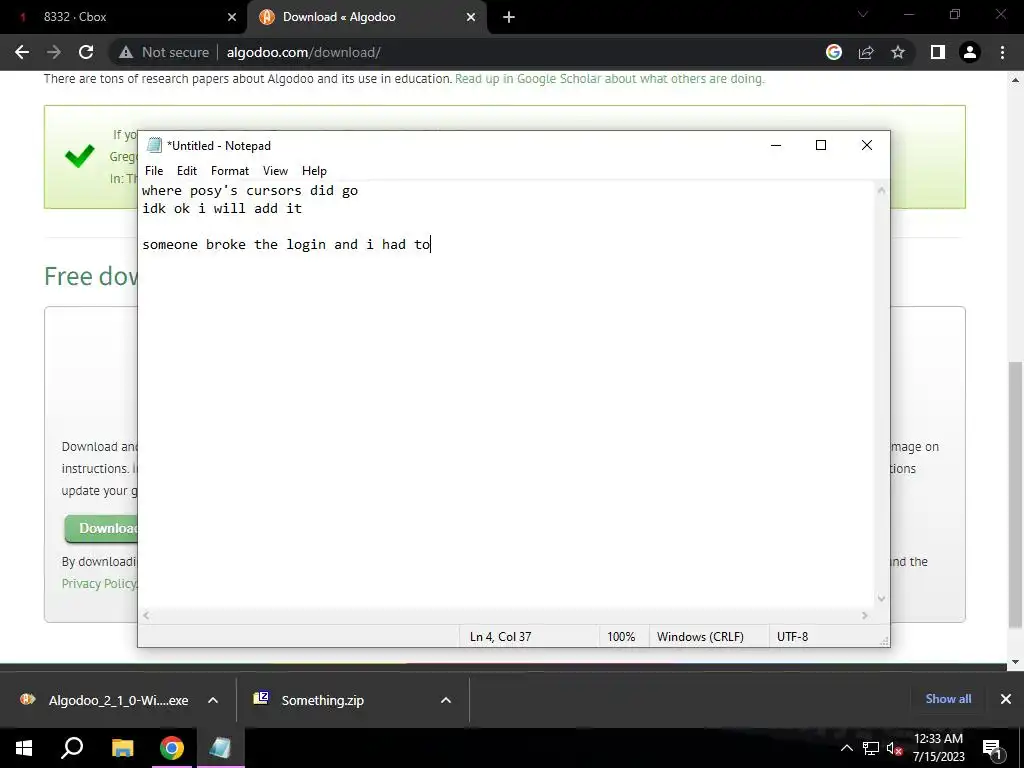Click Ln 4, Col 37 status text
The height and width of the screenshot is (768, 1024).
click(x=500, y=637)
